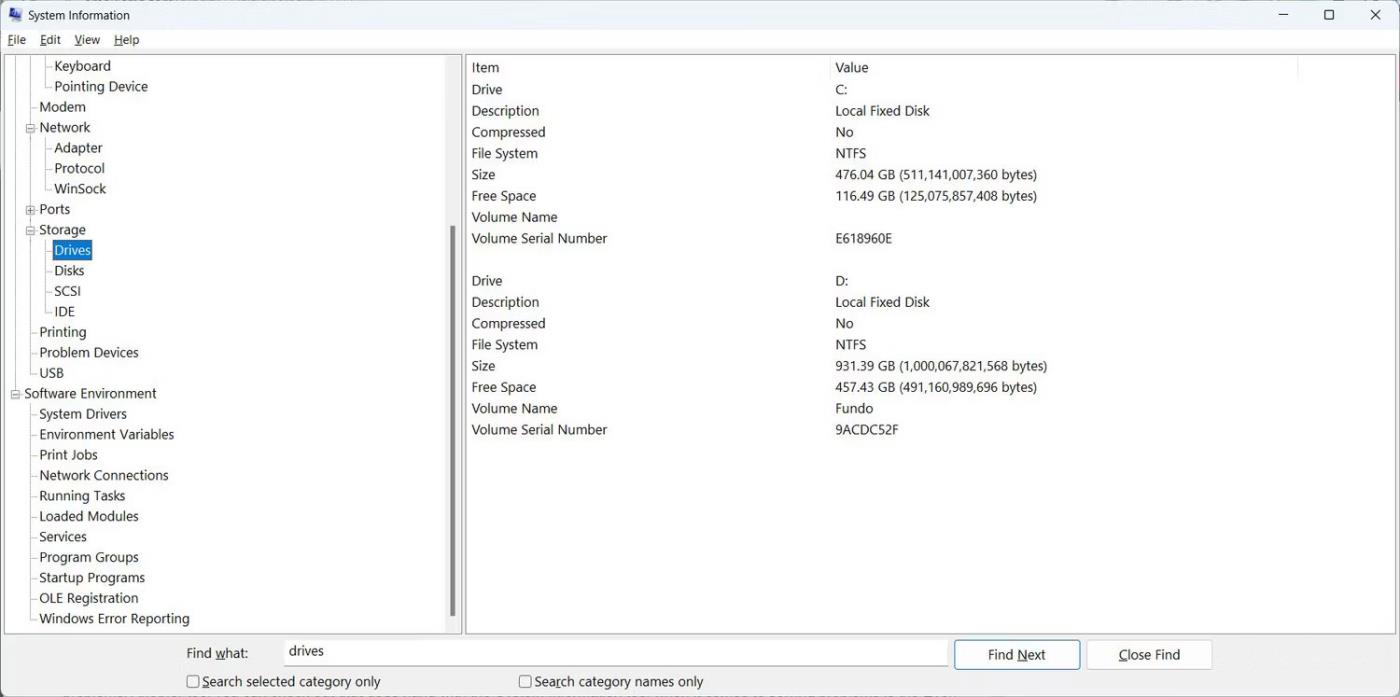Screen dimensions: 1400x697
Task: Select Running Tasks tree item
Action: coord(82,496)
